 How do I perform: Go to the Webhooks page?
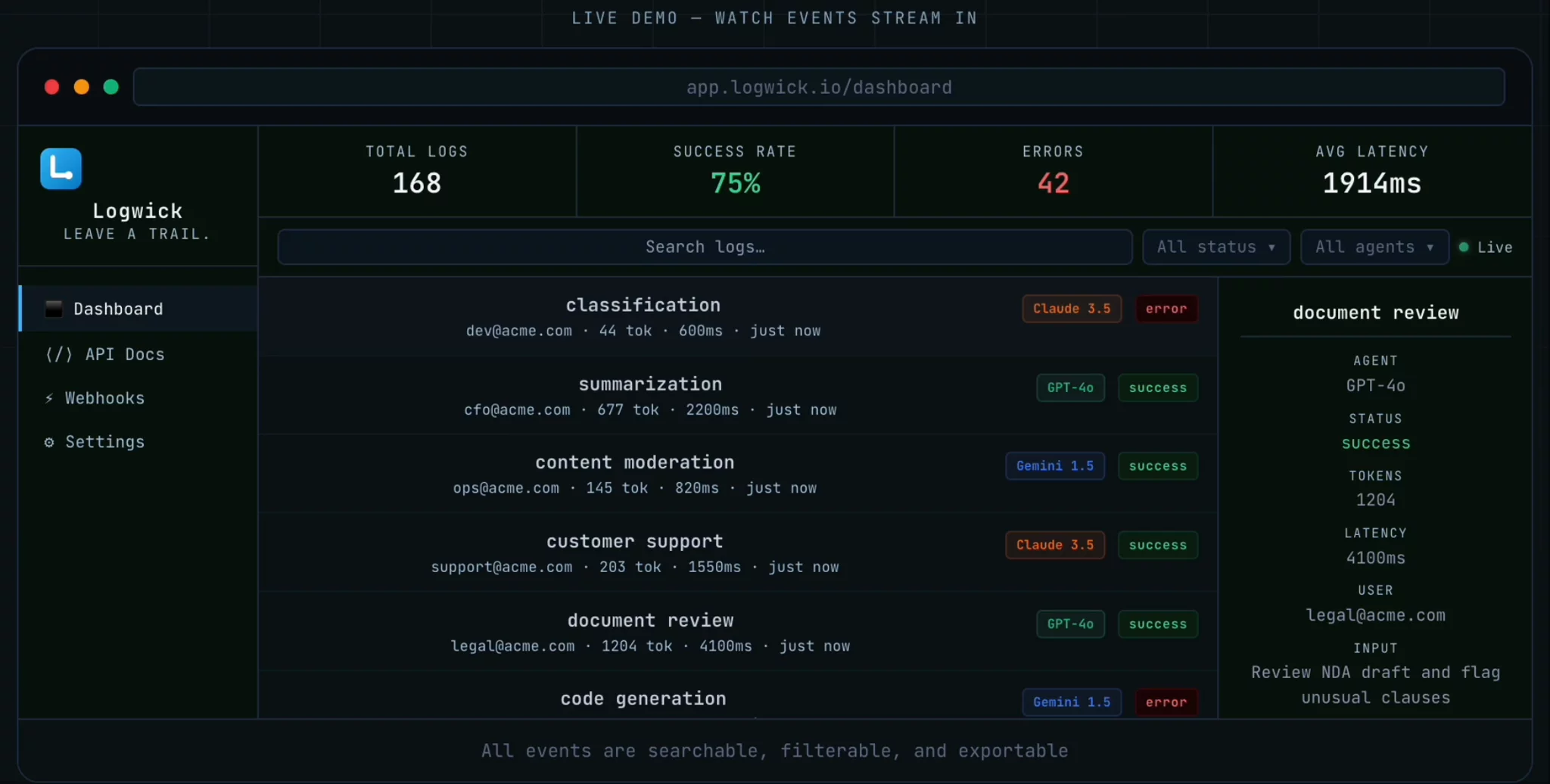139,398
